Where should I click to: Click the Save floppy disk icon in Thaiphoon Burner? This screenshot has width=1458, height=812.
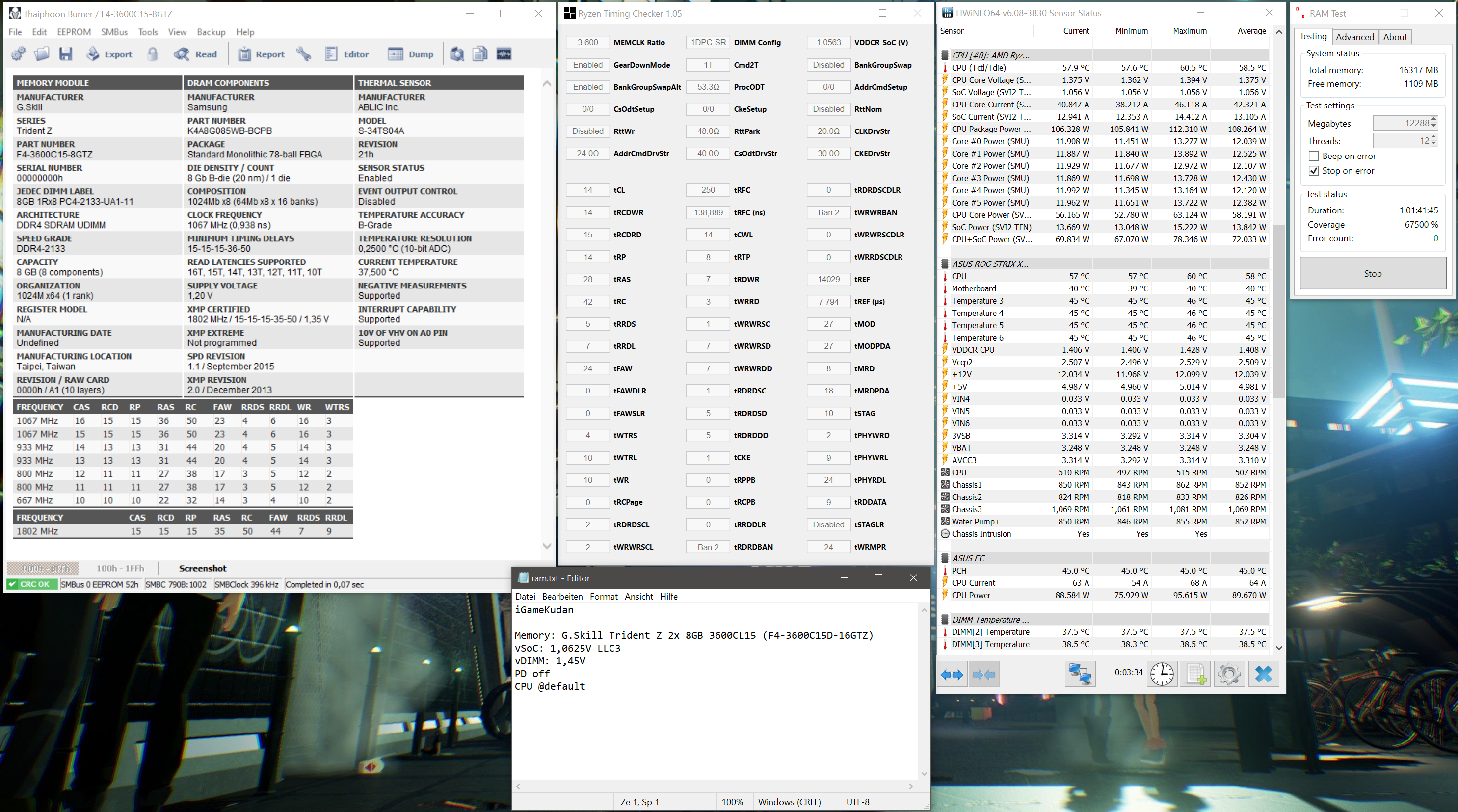point(66,54)
